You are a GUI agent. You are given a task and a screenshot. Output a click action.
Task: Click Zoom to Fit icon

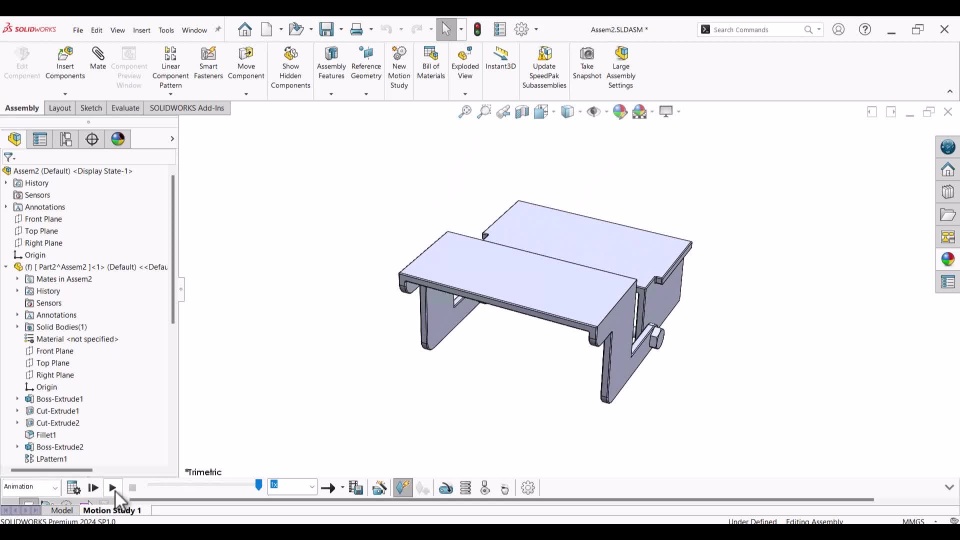pyautogui.click(x=465, y=111)
